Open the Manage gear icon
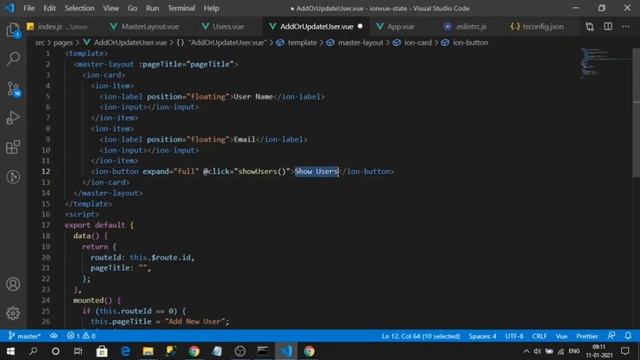This screenshot has width=640, height=360. click(13, 313)
